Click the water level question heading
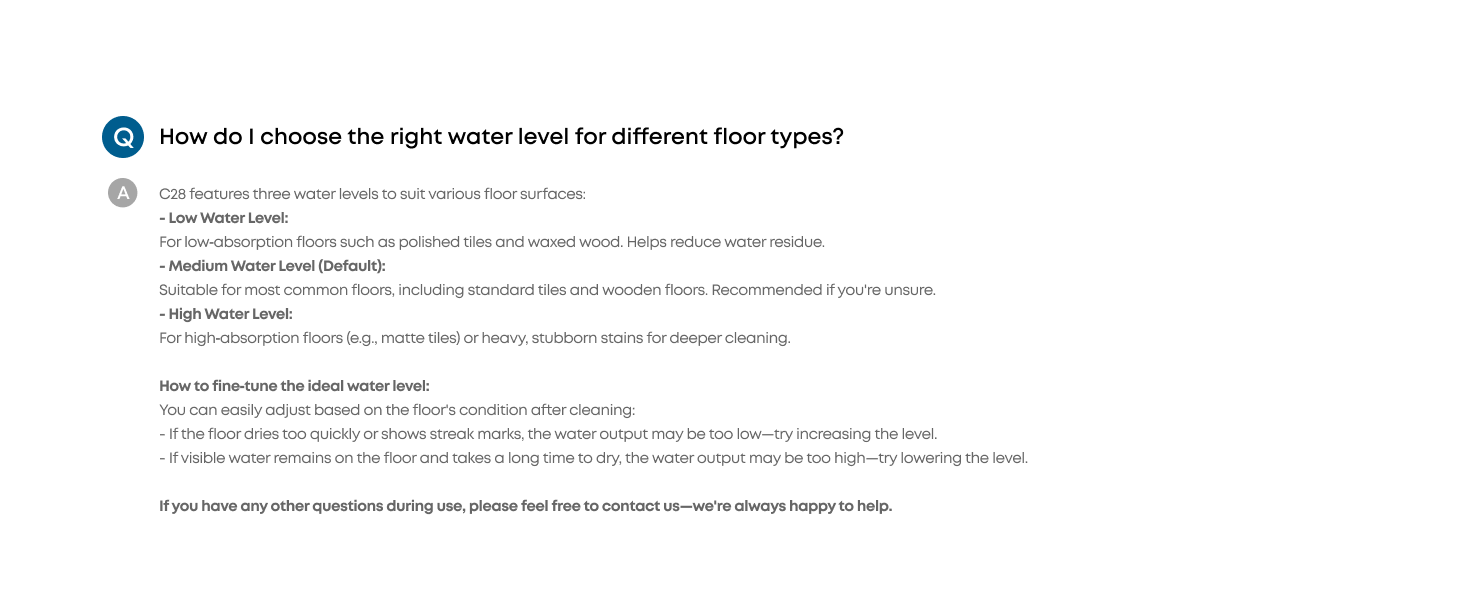The image size is (1464, 600). pyautogui.click(x=501, y=137)
